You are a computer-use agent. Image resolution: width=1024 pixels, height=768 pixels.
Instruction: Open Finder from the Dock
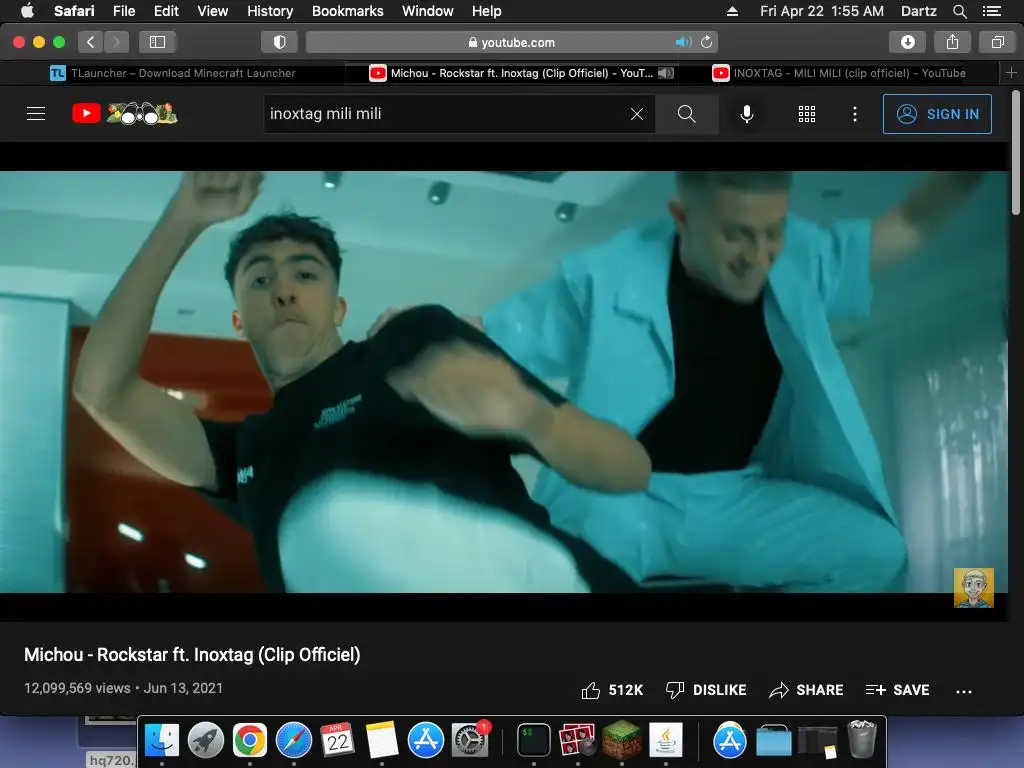click(x=161, y=741)
